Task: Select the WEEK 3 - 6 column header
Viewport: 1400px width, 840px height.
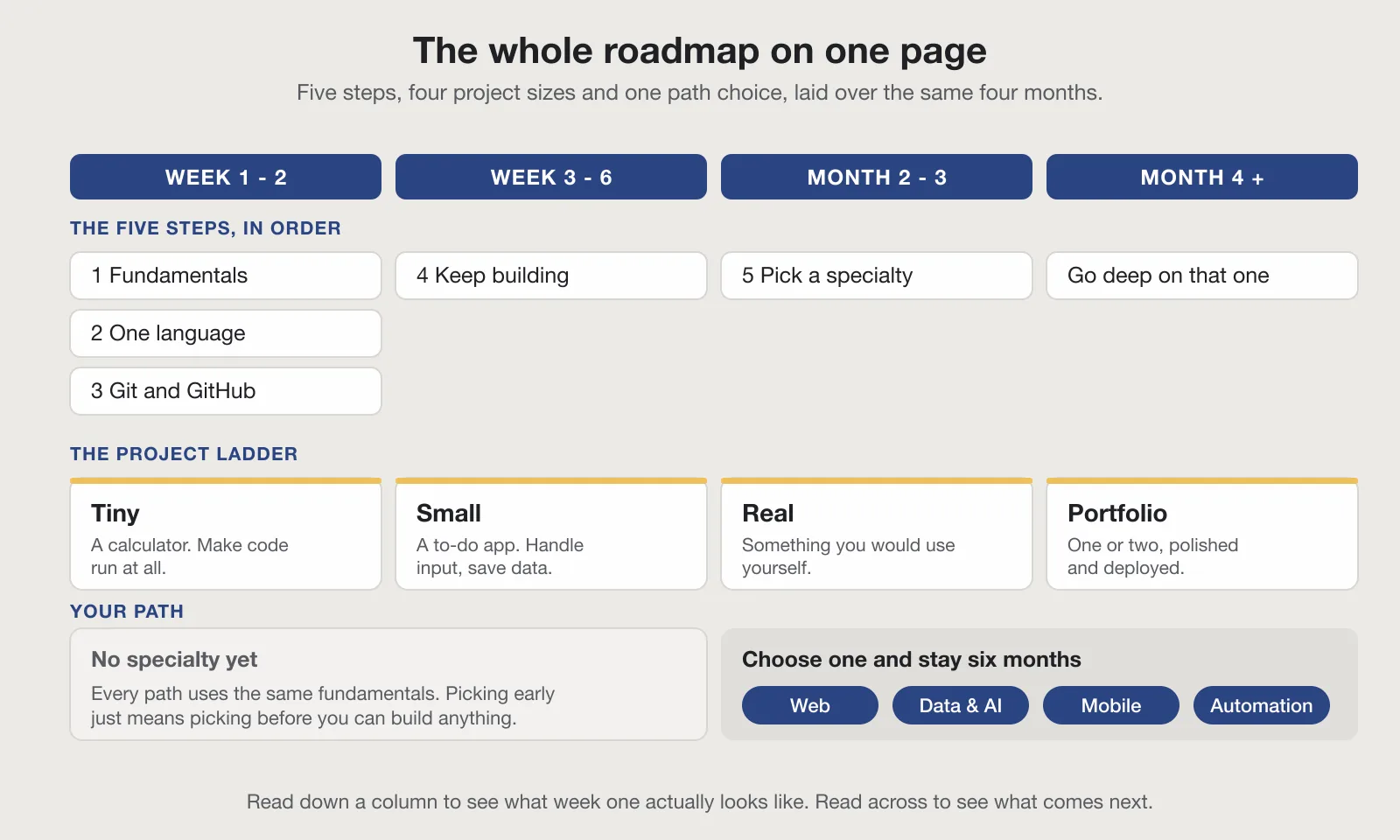Action: tap(551, 177)
